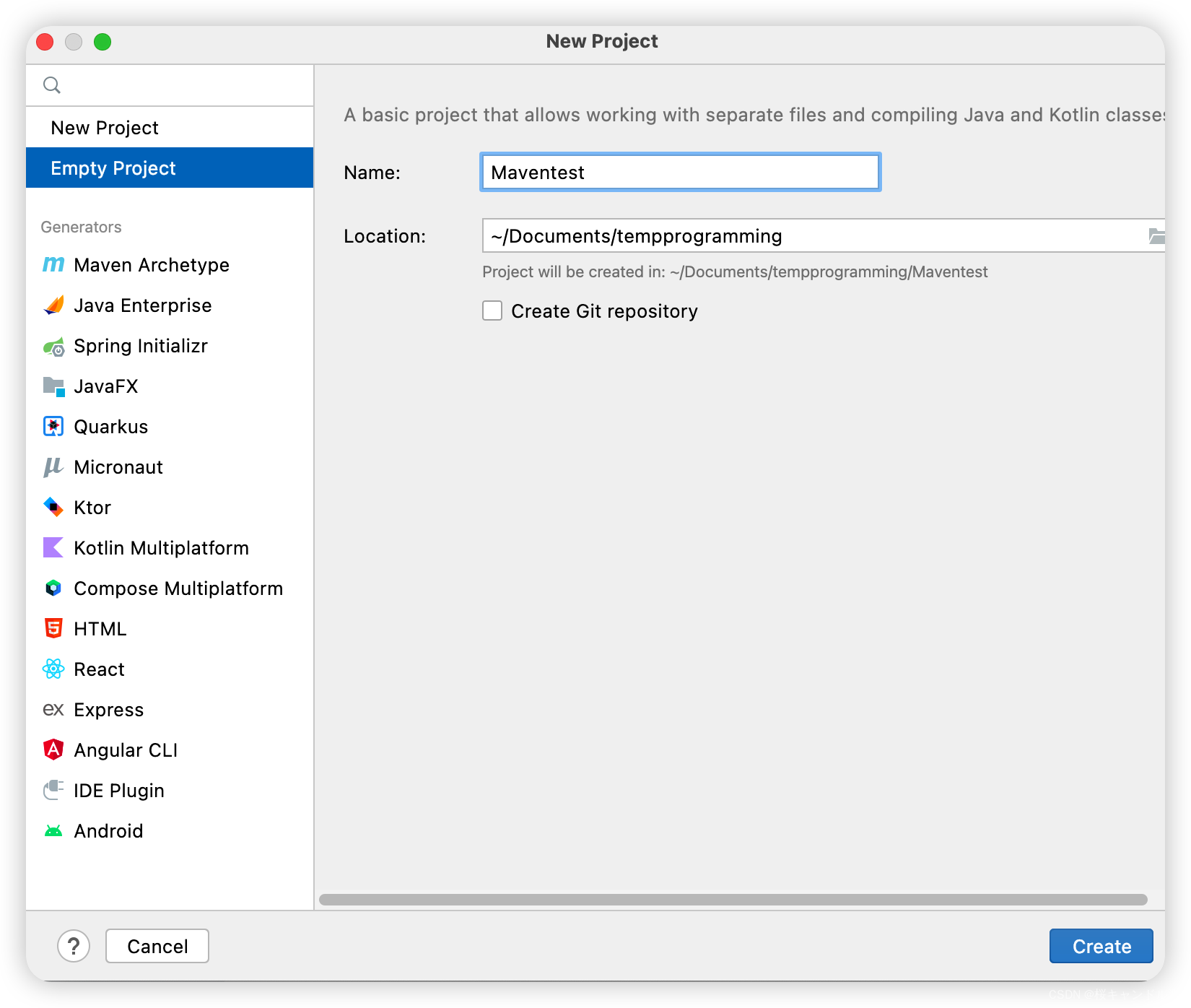Viewport: 1191px width, 1008px height.
Task: Close the New Project dialog window
Action: [x=45, y=42]
